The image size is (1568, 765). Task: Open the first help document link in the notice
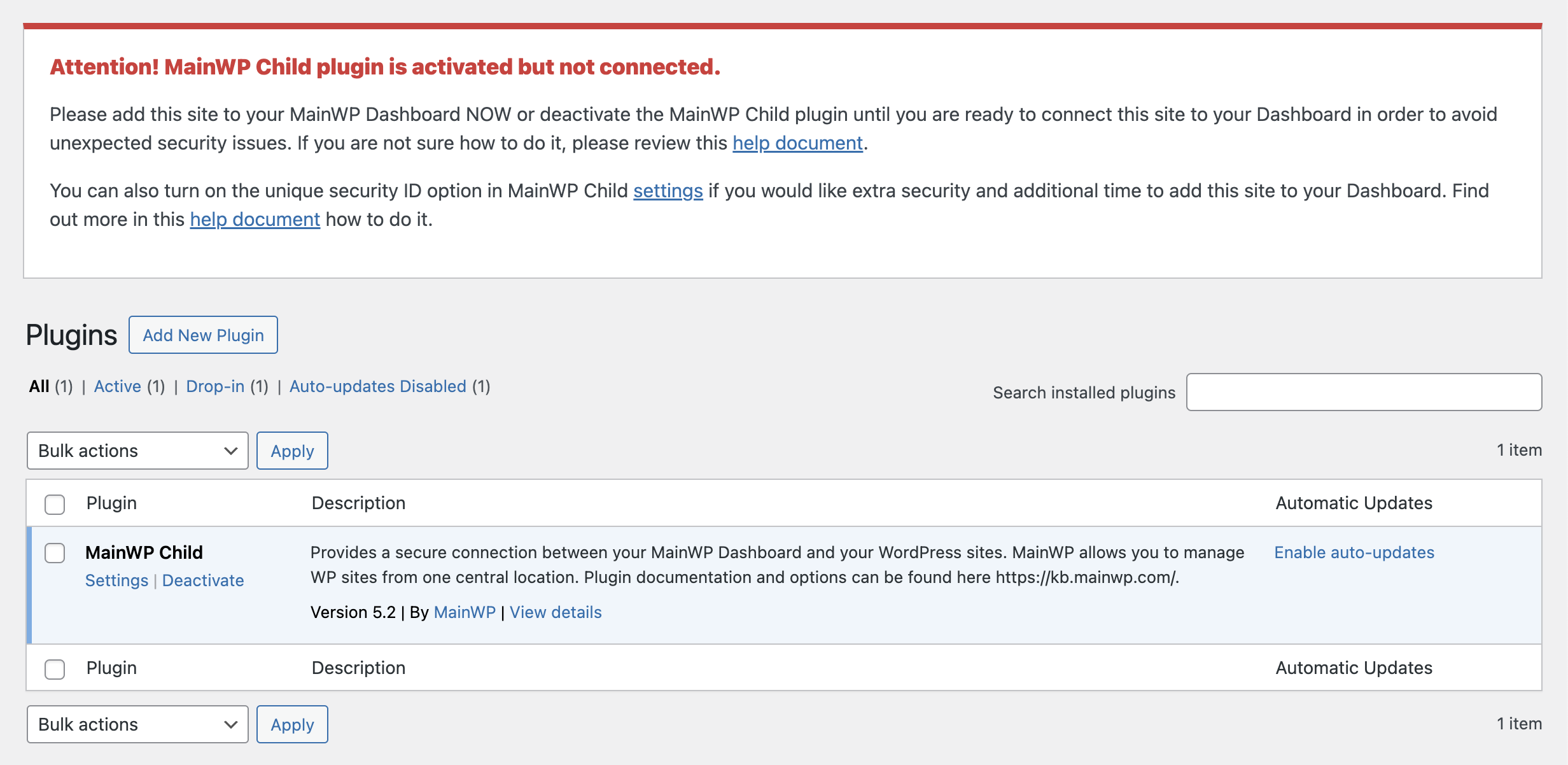[x=797, y=143]
